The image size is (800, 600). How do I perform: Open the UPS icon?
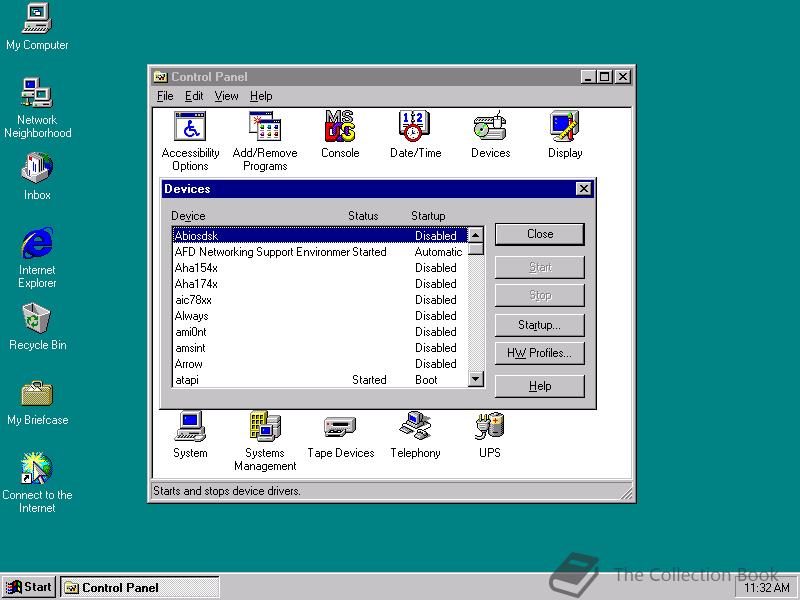pyautogui.click(x=490, y=435)
